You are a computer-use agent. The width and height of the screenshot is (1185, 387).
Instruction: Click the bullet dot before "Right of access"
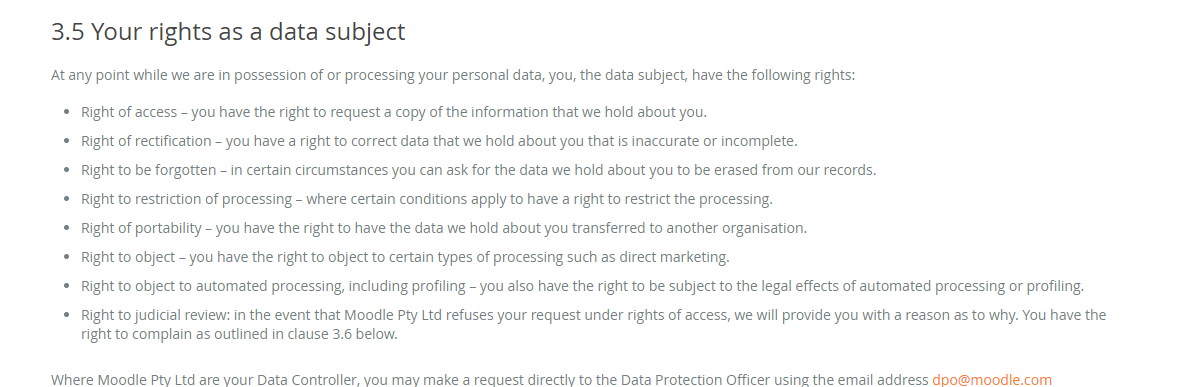[x=67, y=113]
